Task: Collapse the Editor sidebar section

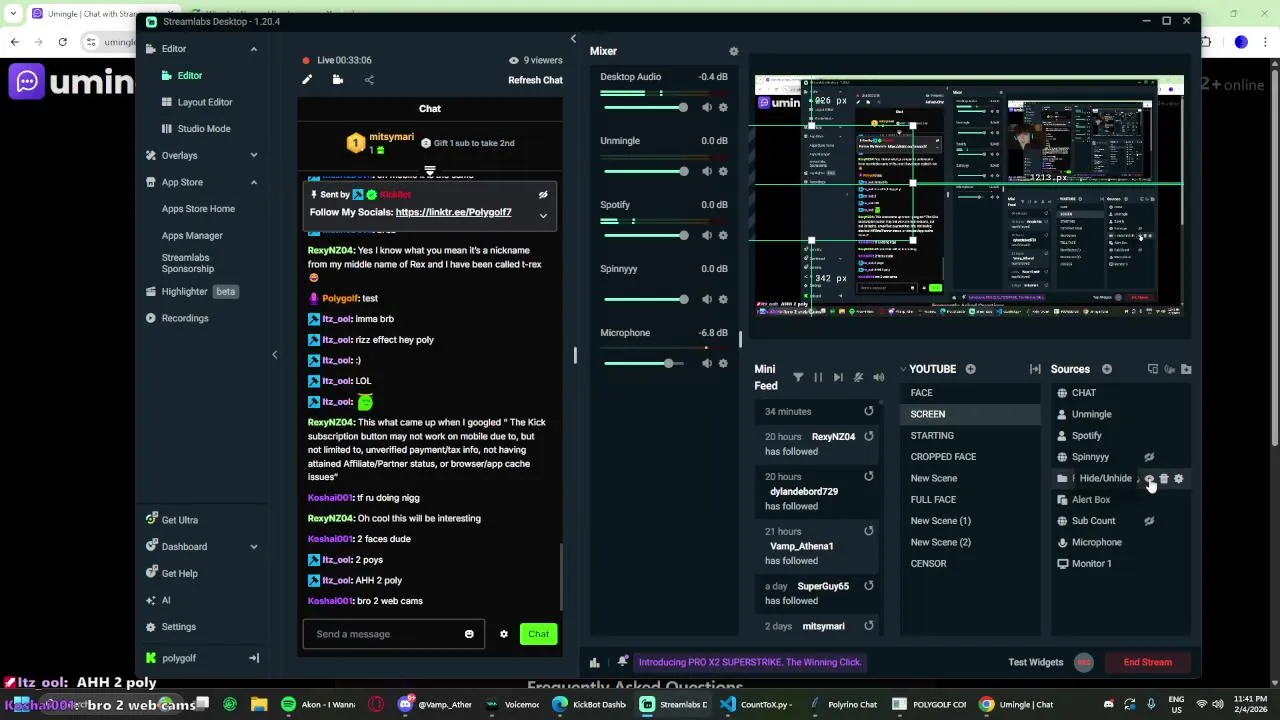Action: 253,49
